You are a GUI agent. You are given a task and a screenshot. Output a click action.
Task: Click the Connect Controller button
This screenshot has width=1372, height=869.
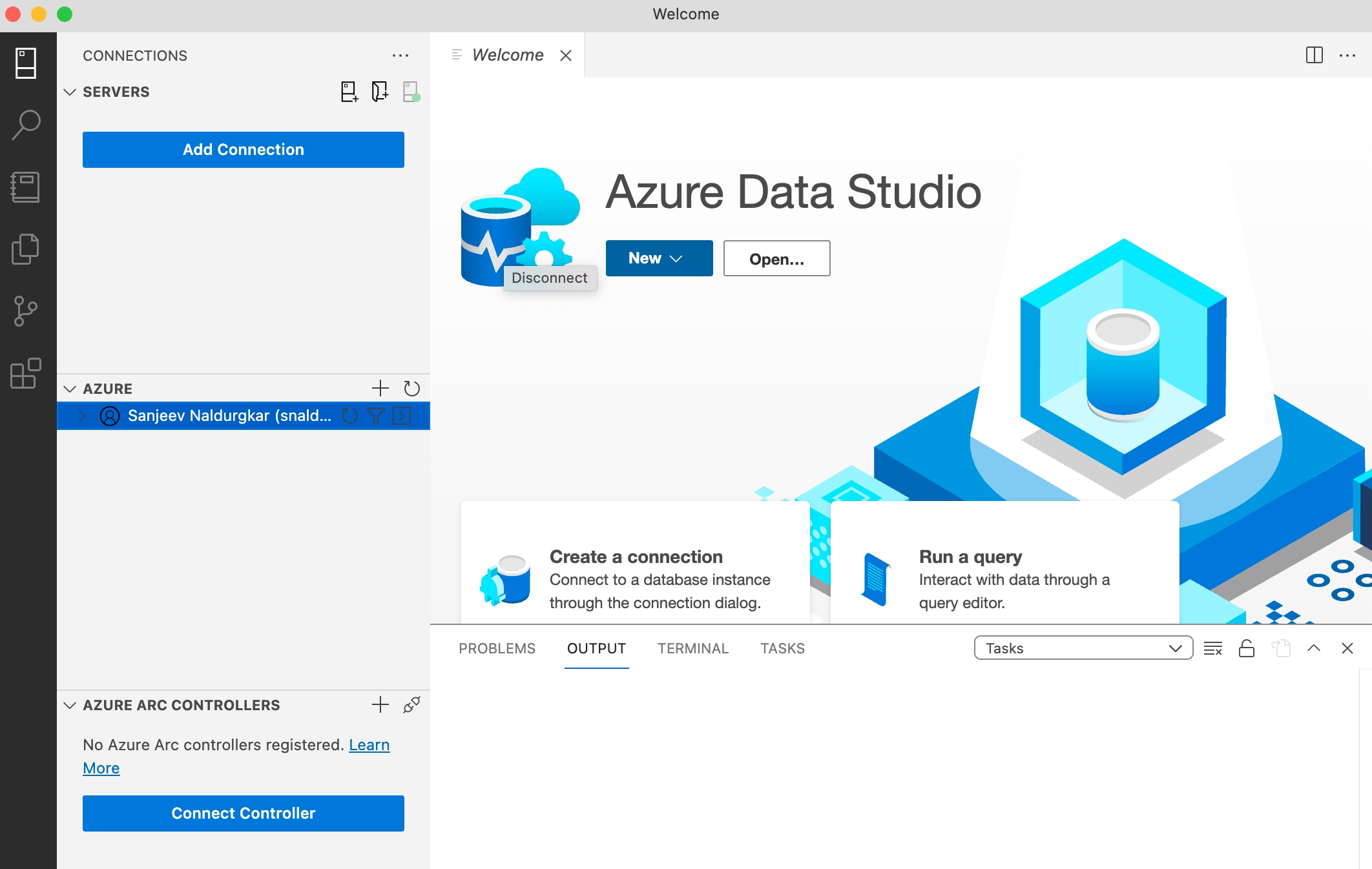tap(244, 813)
